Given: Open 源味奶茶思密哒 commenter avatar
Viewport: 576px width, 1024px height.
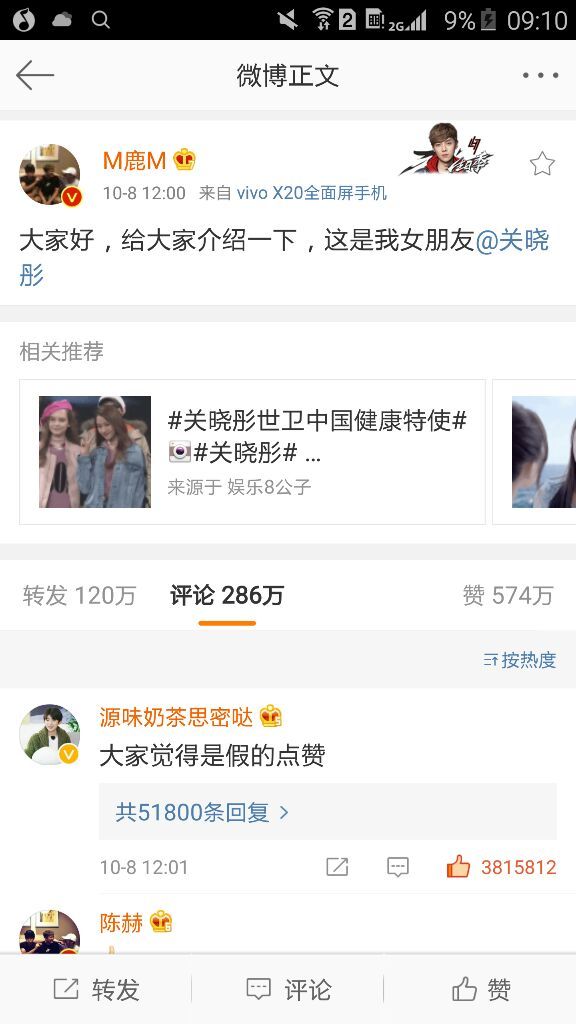Looking at the screenshot, I should [50, 735].
